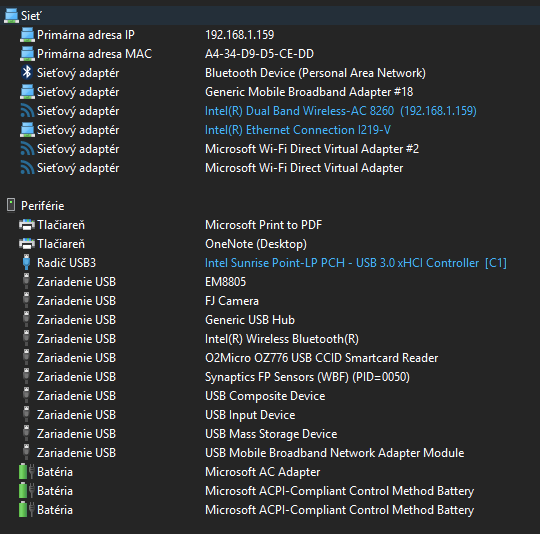Click USB plug icon beside FJ Camera row
Screen dimensions: 540x534
click(27, 300)
